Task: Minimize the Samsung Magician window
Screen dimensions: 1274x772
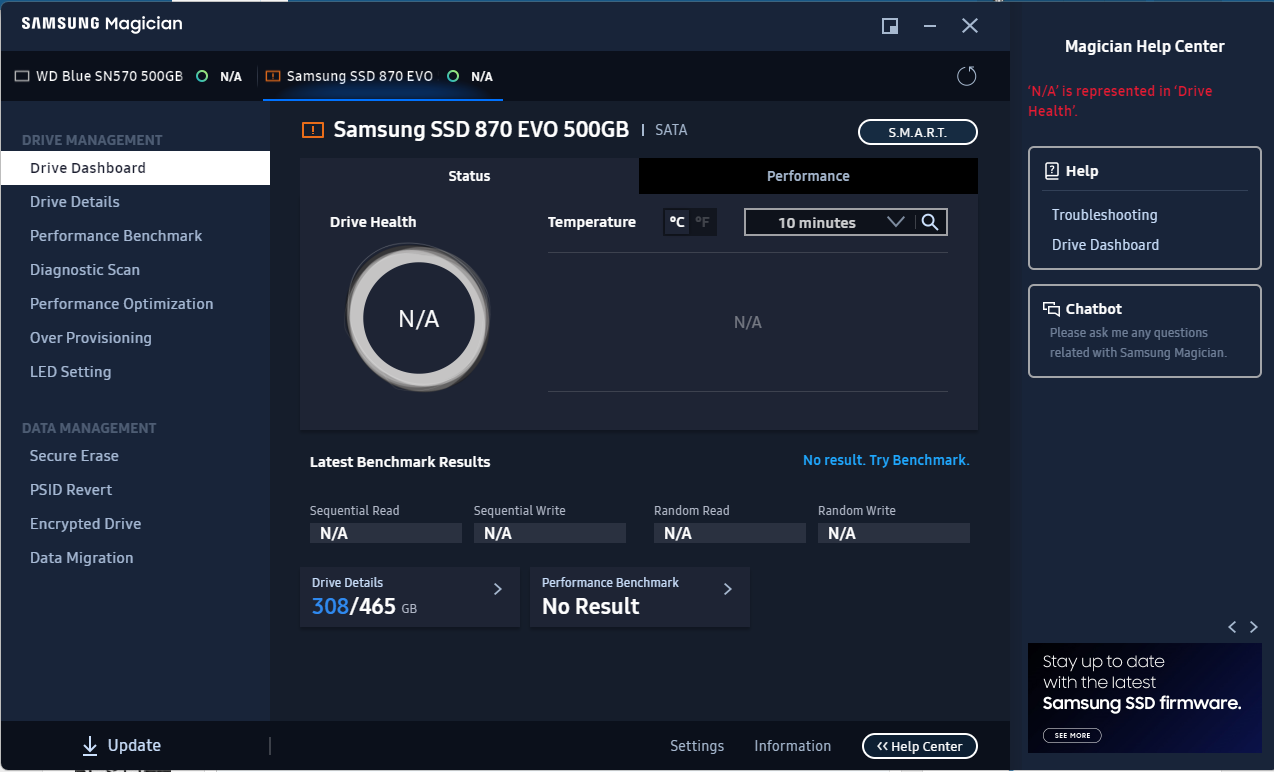Action: [930, 26]
